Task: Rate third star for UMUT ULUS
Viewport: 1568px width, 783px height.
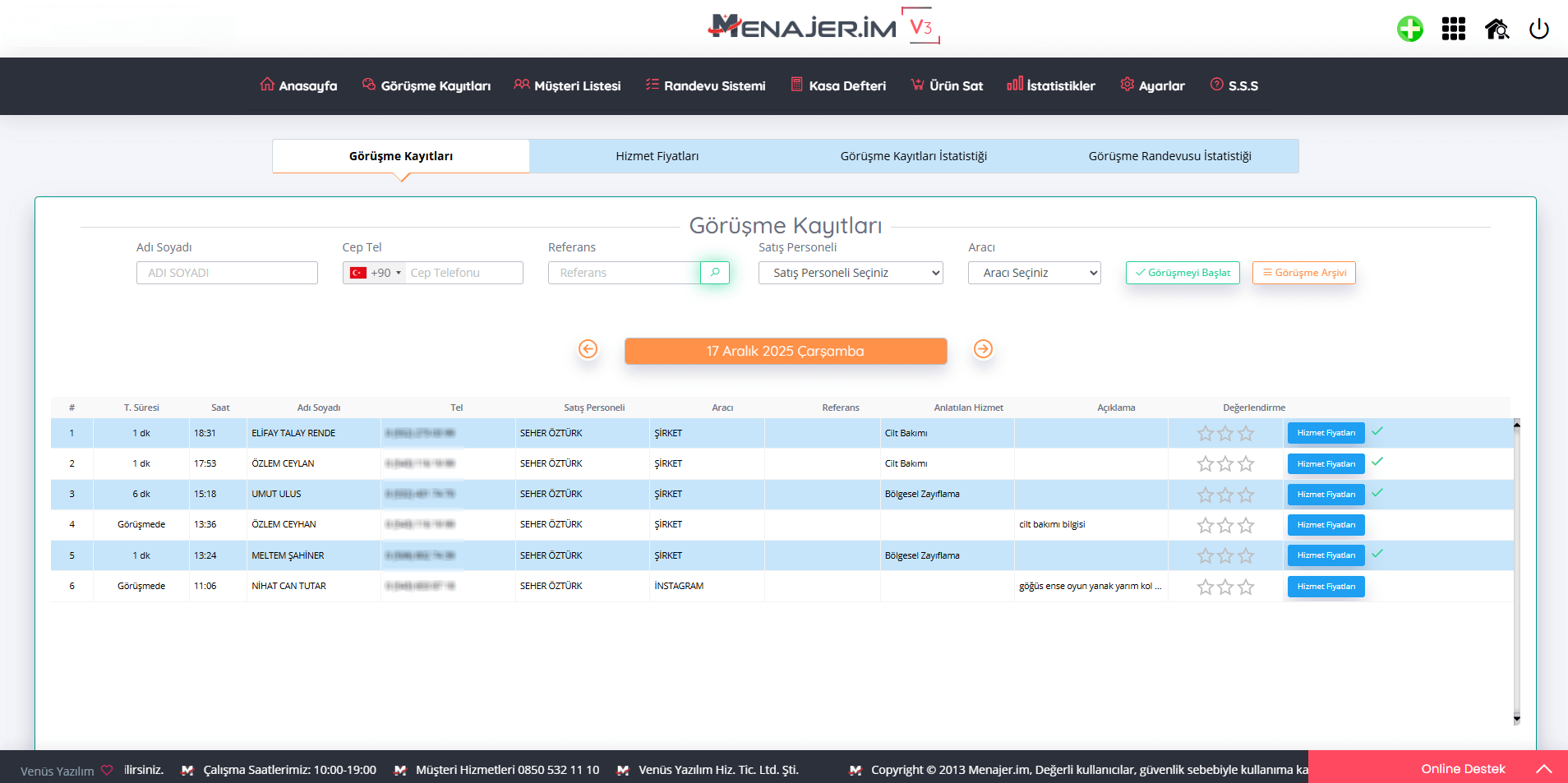Action: point(1246,495)
